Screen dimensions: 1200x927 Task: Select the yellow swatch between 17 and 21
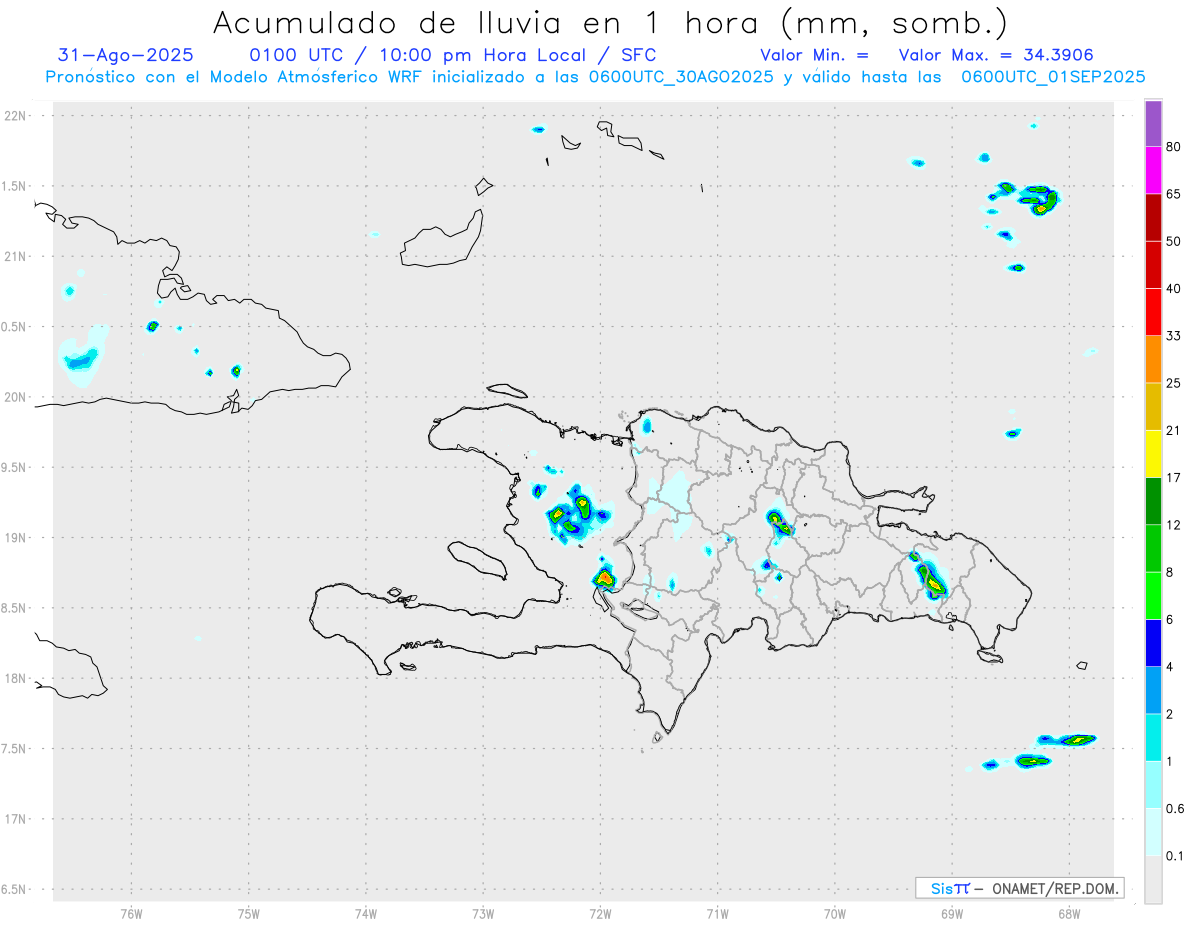point(1153,454)
